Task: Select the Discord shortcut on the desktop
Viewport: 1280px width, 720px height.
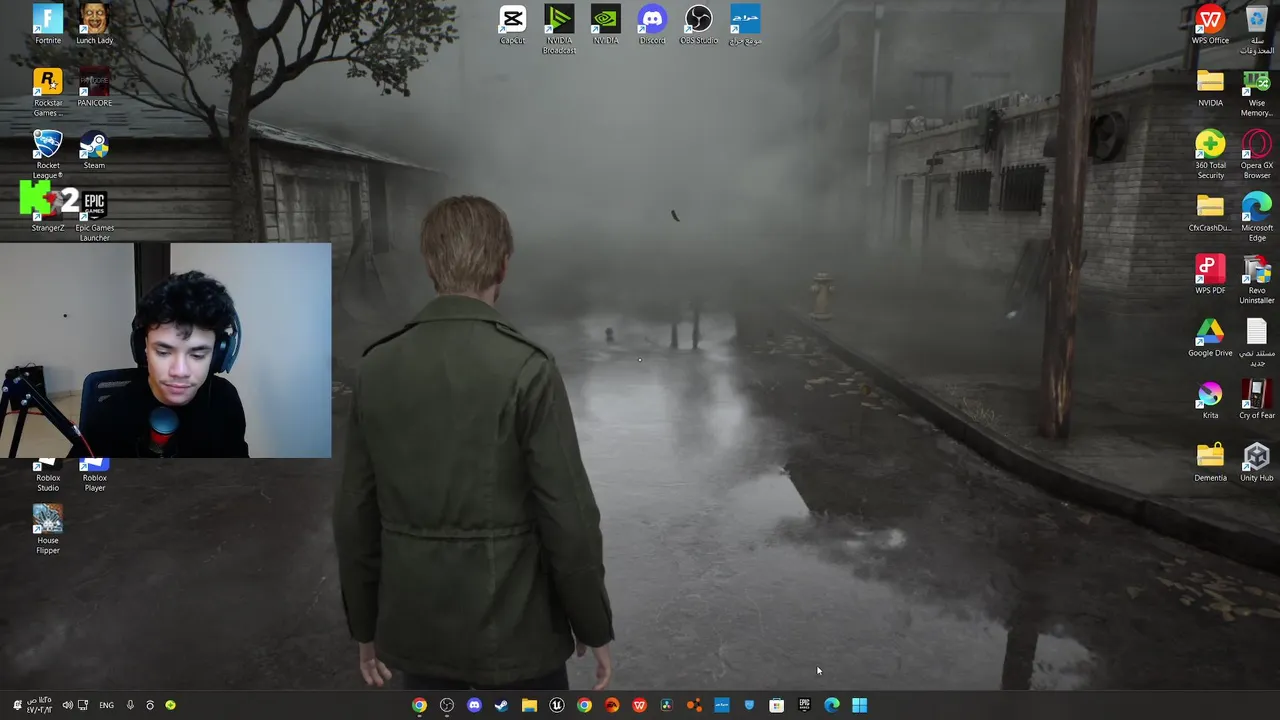Action: click(x=652, y=24)
